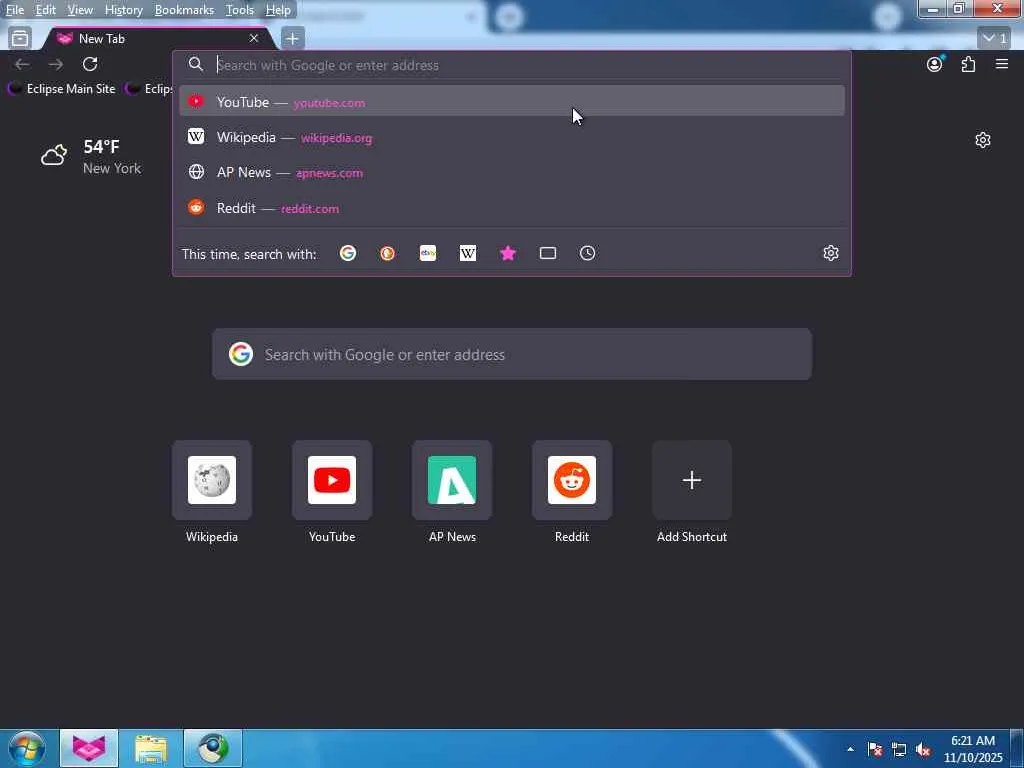Click the network tray icon

pos(899,749)
